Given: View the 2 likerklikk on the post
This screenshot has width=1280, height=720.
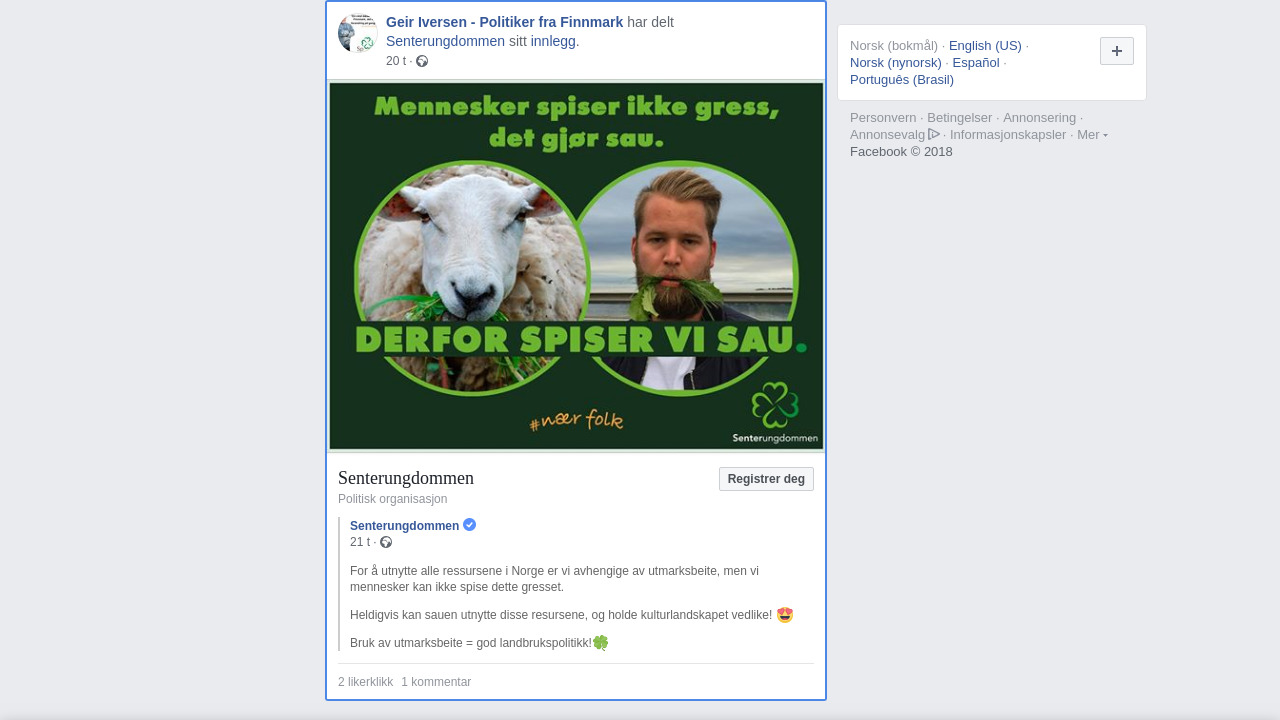Looking at the screenshot, I should 366,682.
